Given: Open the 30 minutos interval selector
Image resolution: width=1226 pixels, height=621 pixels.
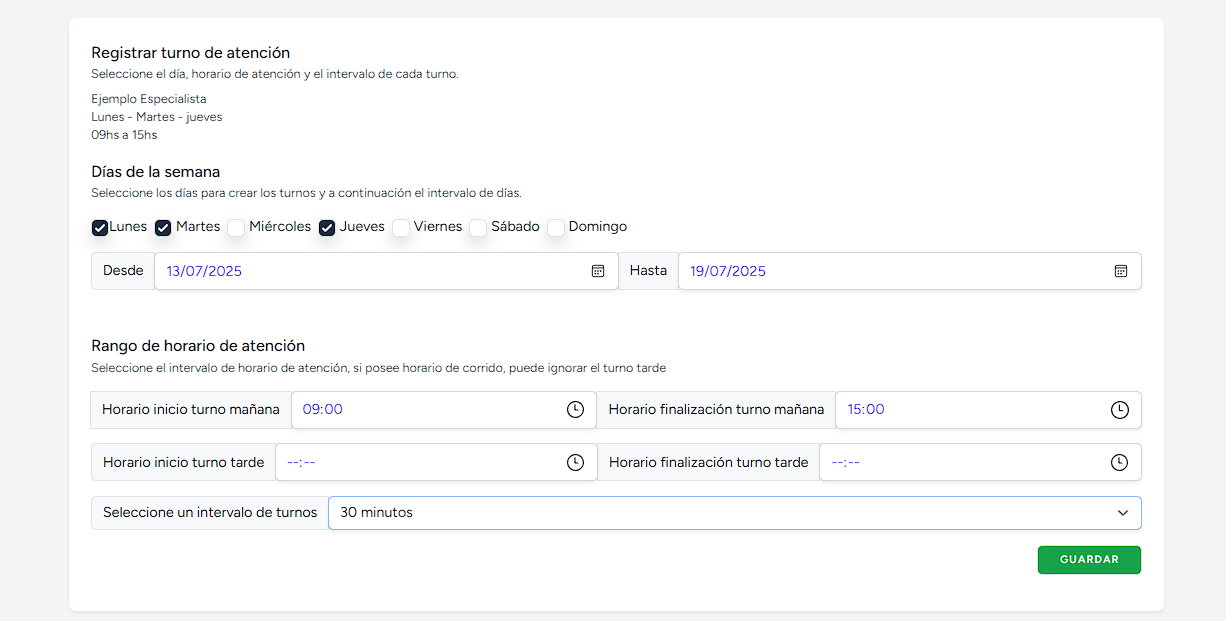Looking at the screenshot, I should [720, 513].
